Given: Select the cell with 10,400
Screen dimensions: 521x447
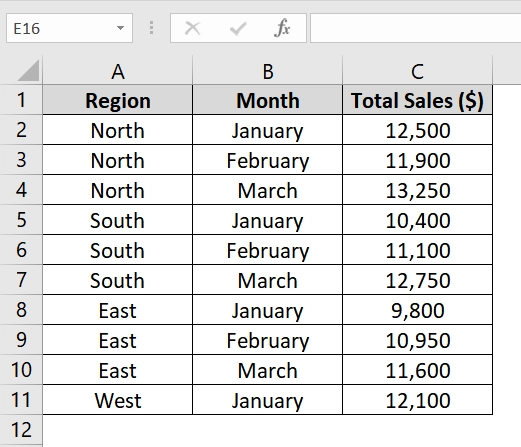Looking at the screenshot, I should (418, 220).
